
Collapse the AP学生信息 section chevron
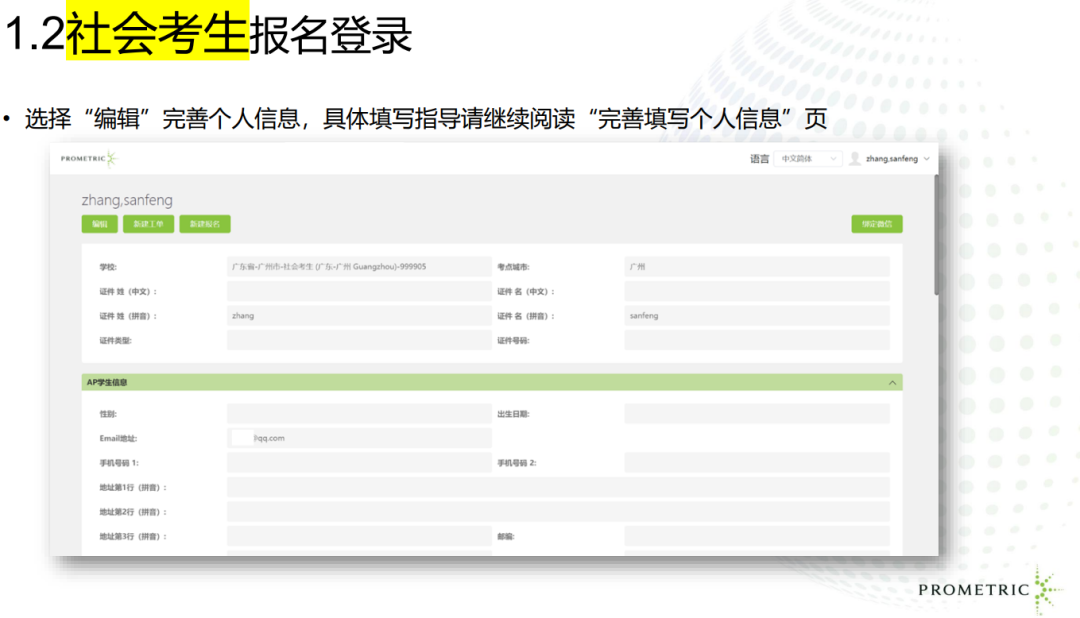click(x=892, y=382)
